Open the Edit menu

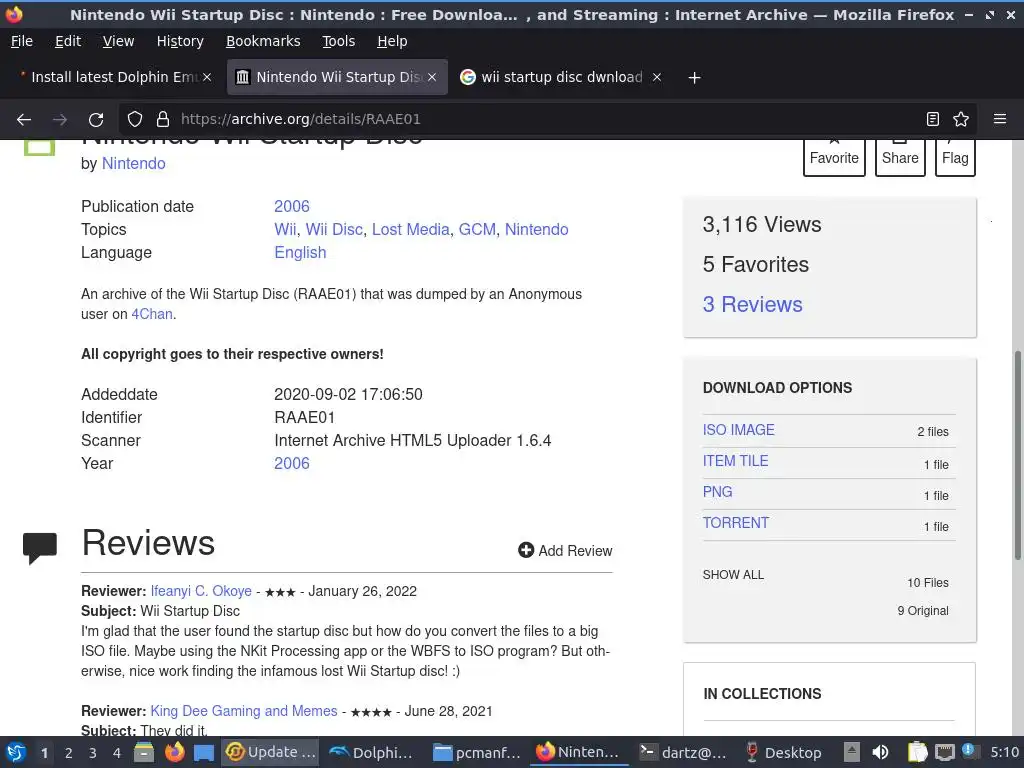tap(68, 41)
